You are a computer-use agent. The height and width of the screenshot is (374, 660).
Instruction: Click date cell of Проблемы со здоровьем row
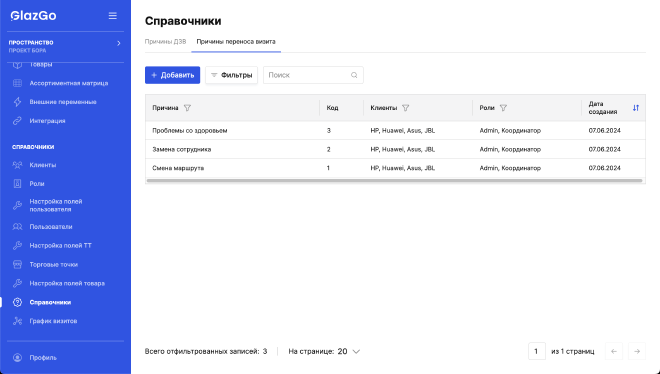coord(604,130)
